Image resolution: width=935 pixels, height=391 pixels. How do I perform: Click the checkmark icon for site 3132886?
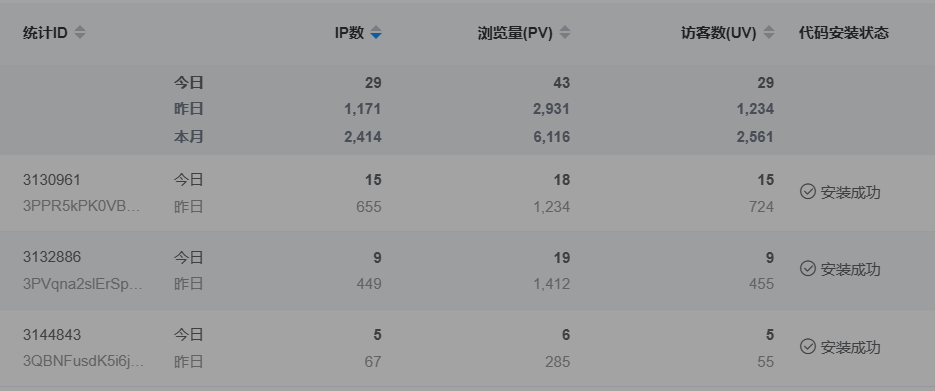pyautogui.click(x=807, y=269)
